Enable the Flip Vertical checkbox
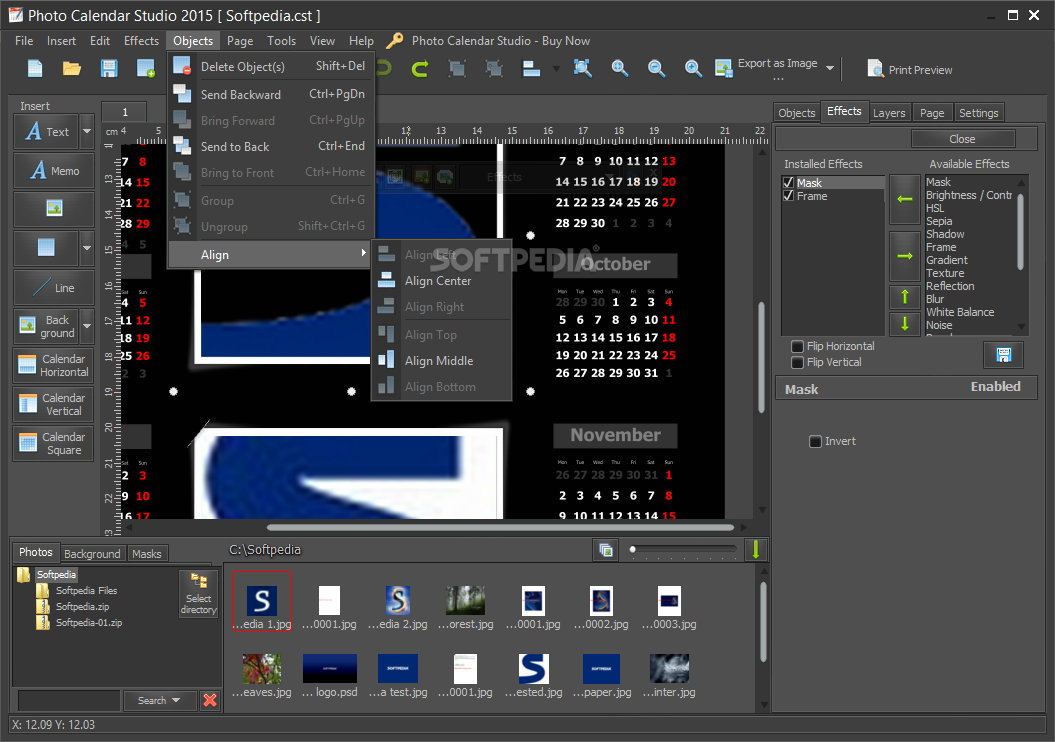This screenshot has width=1055, height=742. pyautogui.click(x=797, y=363)
